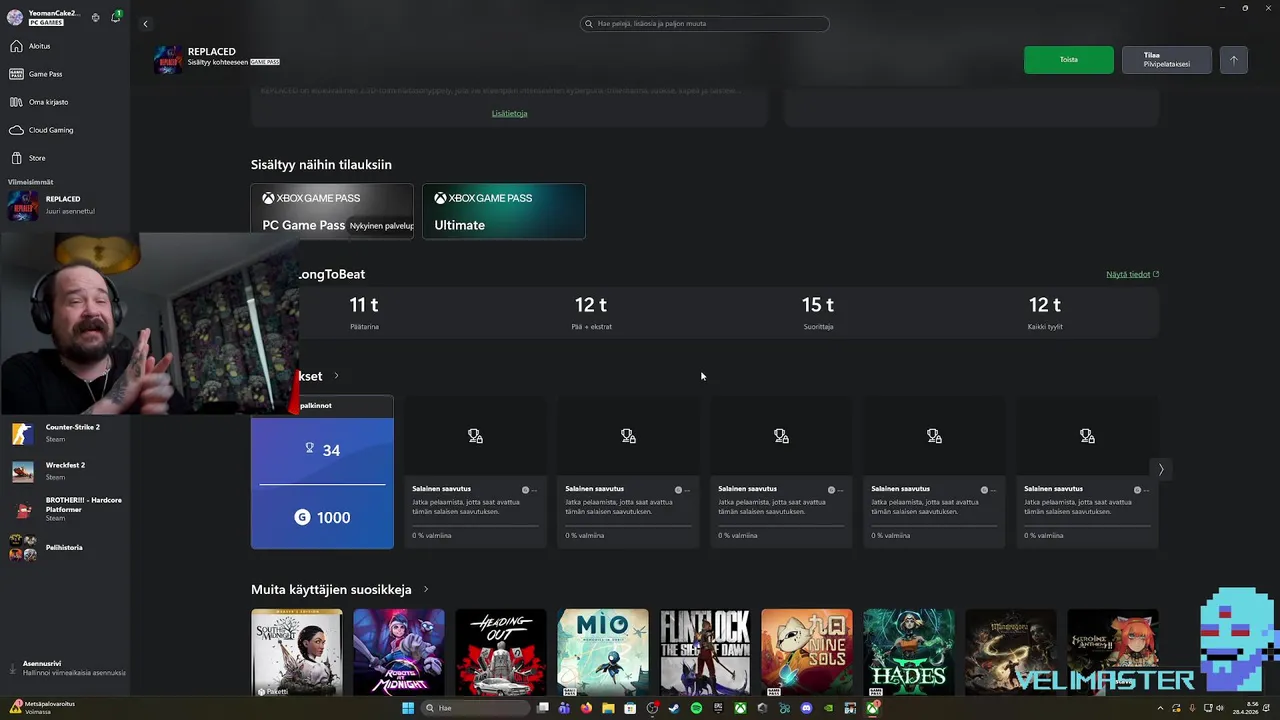This screenshot has width=1280, height=720.
Task: Select the PC Game Pass subscription card
Action: pyautogui.click(x=332, y=211)
